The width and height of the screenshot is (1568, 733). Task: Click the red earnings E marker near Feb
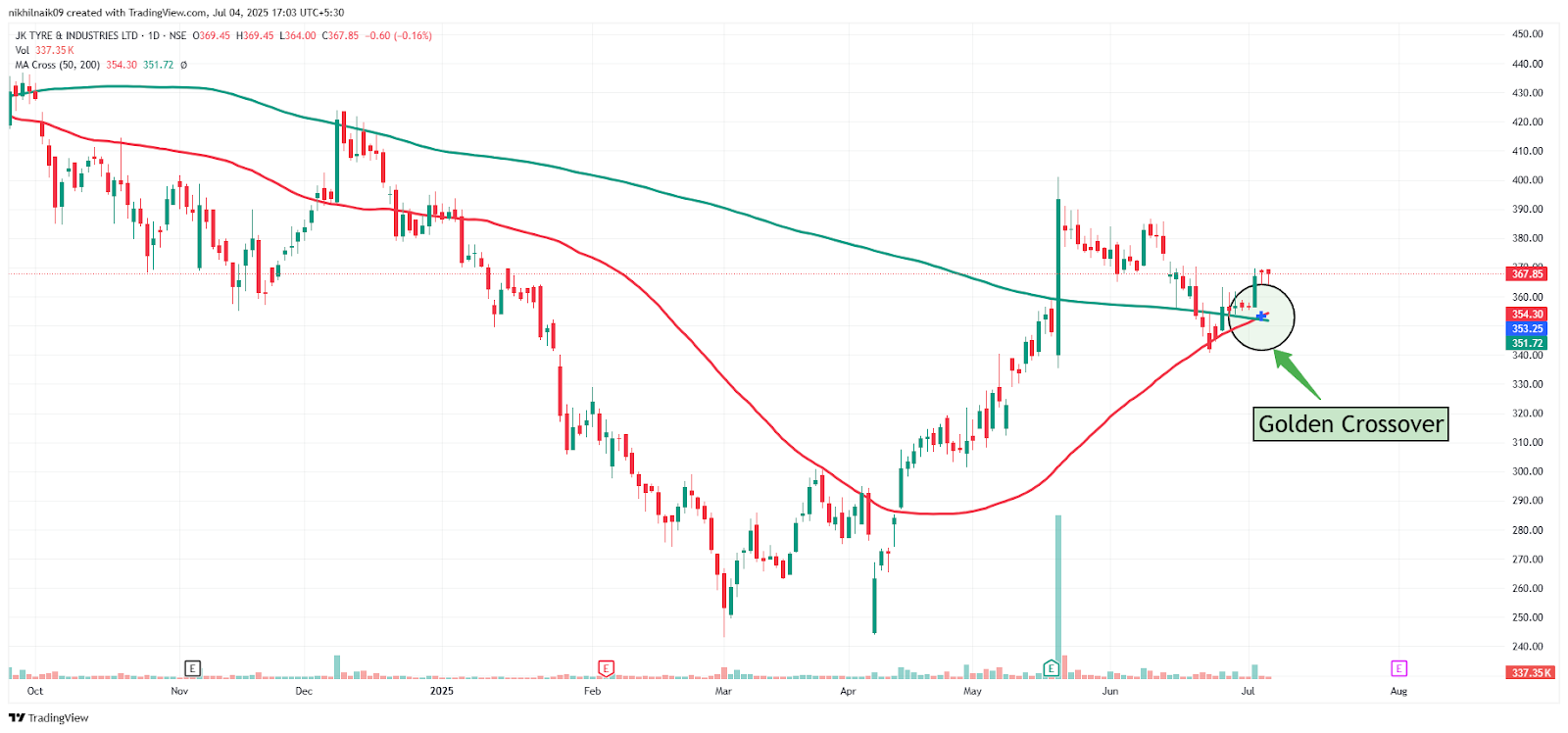(x=606, y=668)
